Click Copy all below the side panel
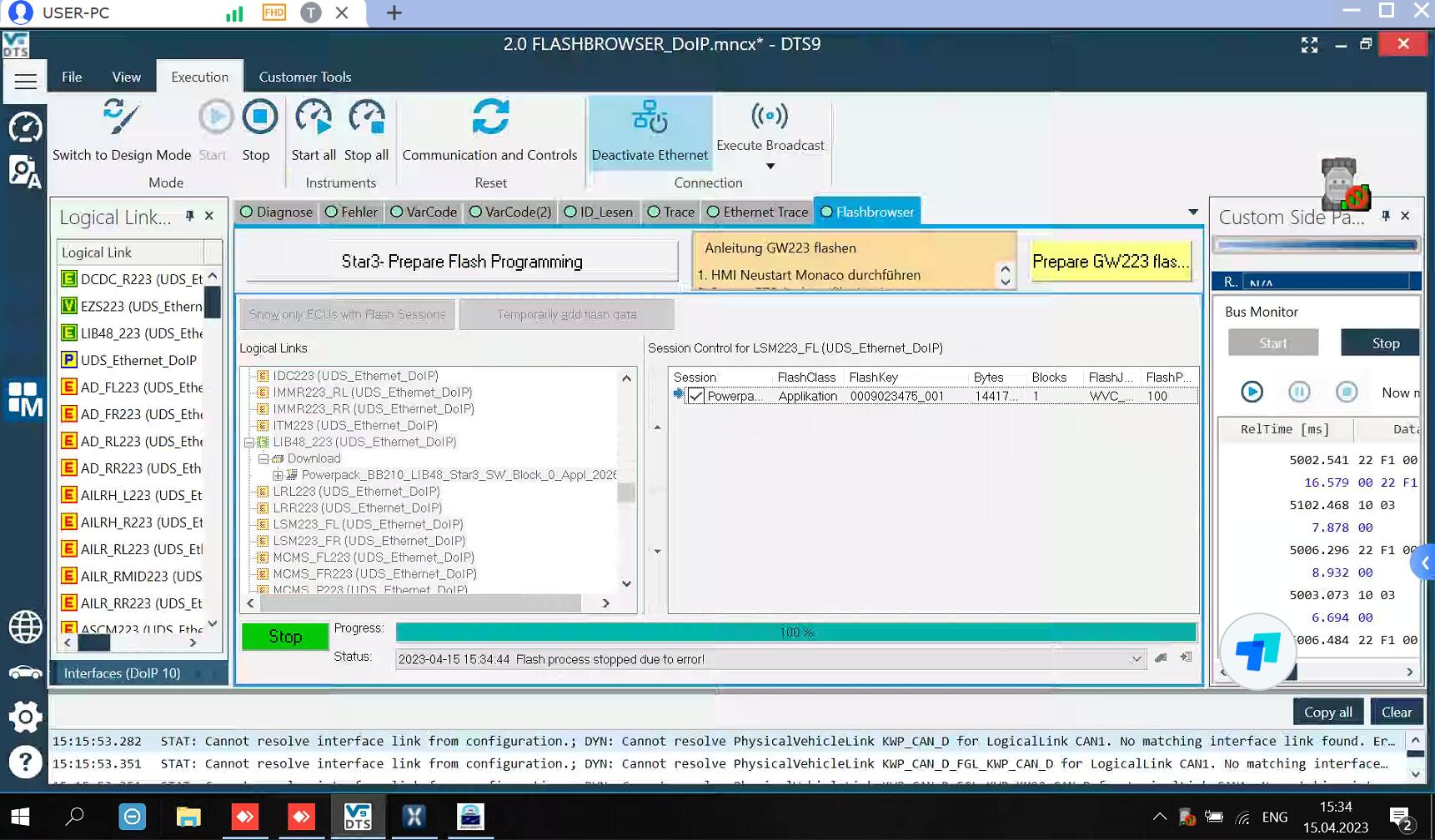Screen dimensions: 1435x840 (x=1327, y=712)
